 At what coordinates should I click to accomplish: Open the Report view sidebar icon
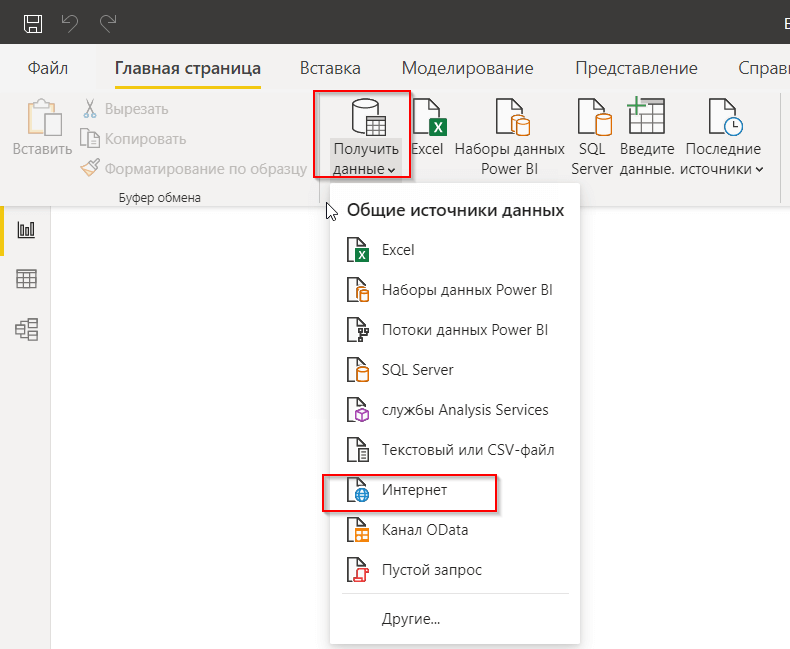[x=26, y=230]
